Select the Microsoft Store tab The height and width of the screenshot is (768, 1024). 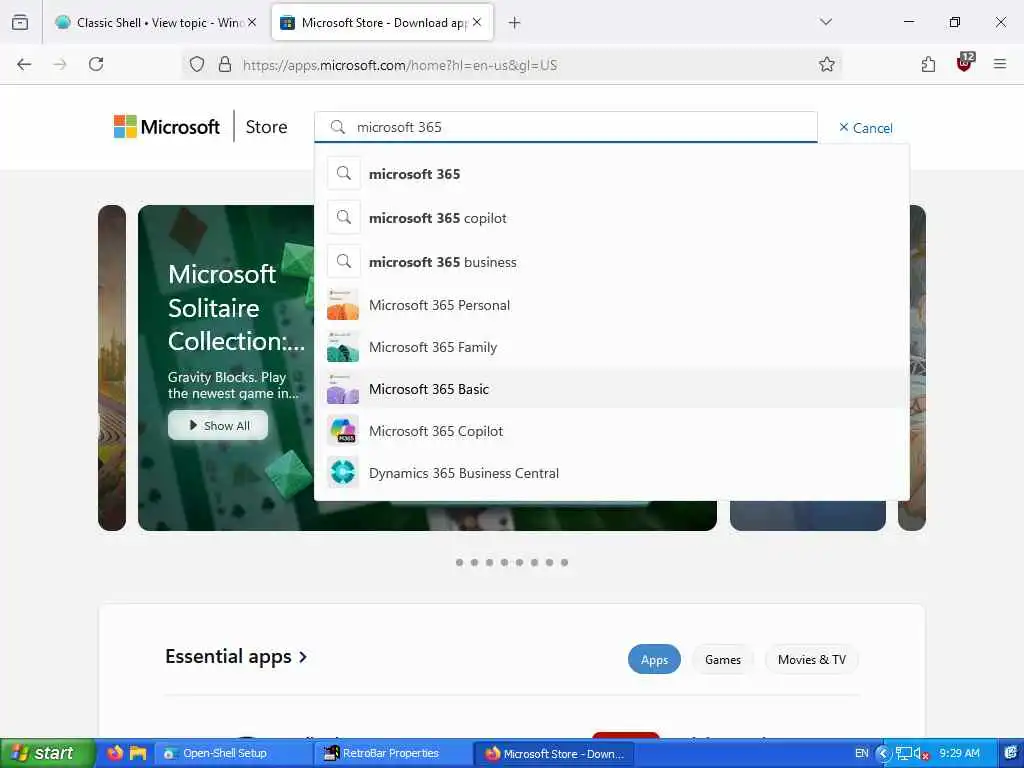pos(382,23)
